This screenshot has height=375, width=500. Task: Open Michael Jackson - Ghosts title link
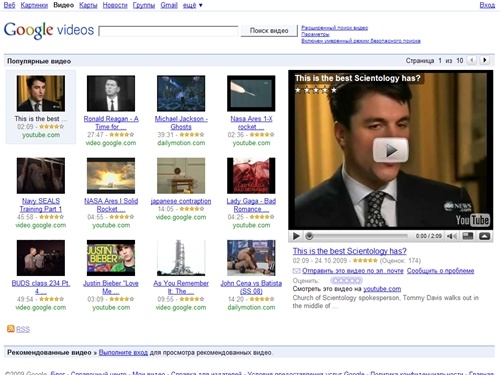(x=181, y=123)
